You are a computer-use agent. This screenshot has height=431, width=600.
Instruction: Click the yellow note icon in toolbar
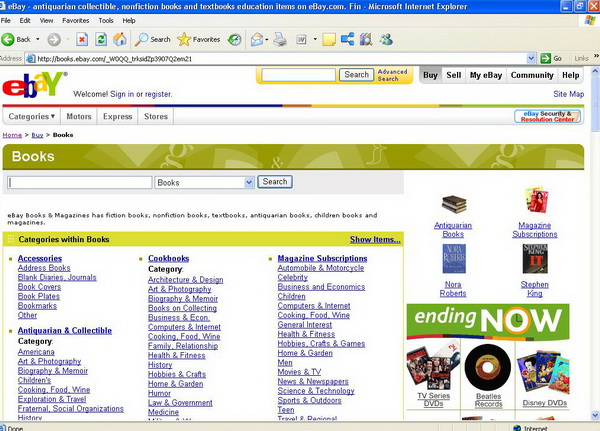[329, 39]
